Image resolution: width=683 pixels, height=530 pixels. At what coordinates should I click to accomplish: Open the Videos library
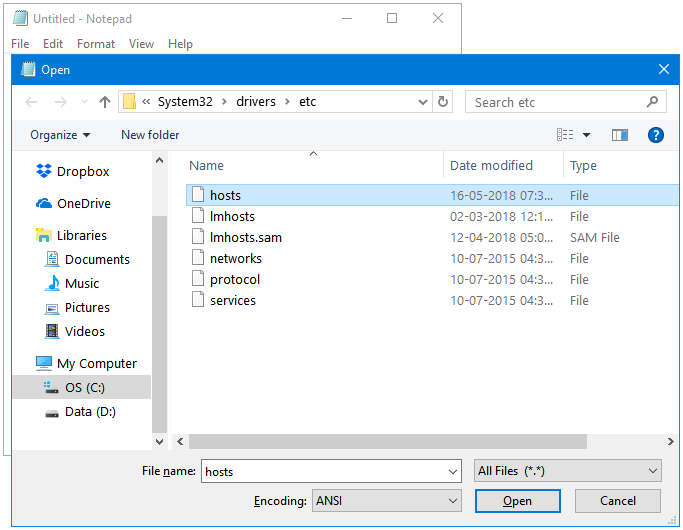tap(85, 331)
